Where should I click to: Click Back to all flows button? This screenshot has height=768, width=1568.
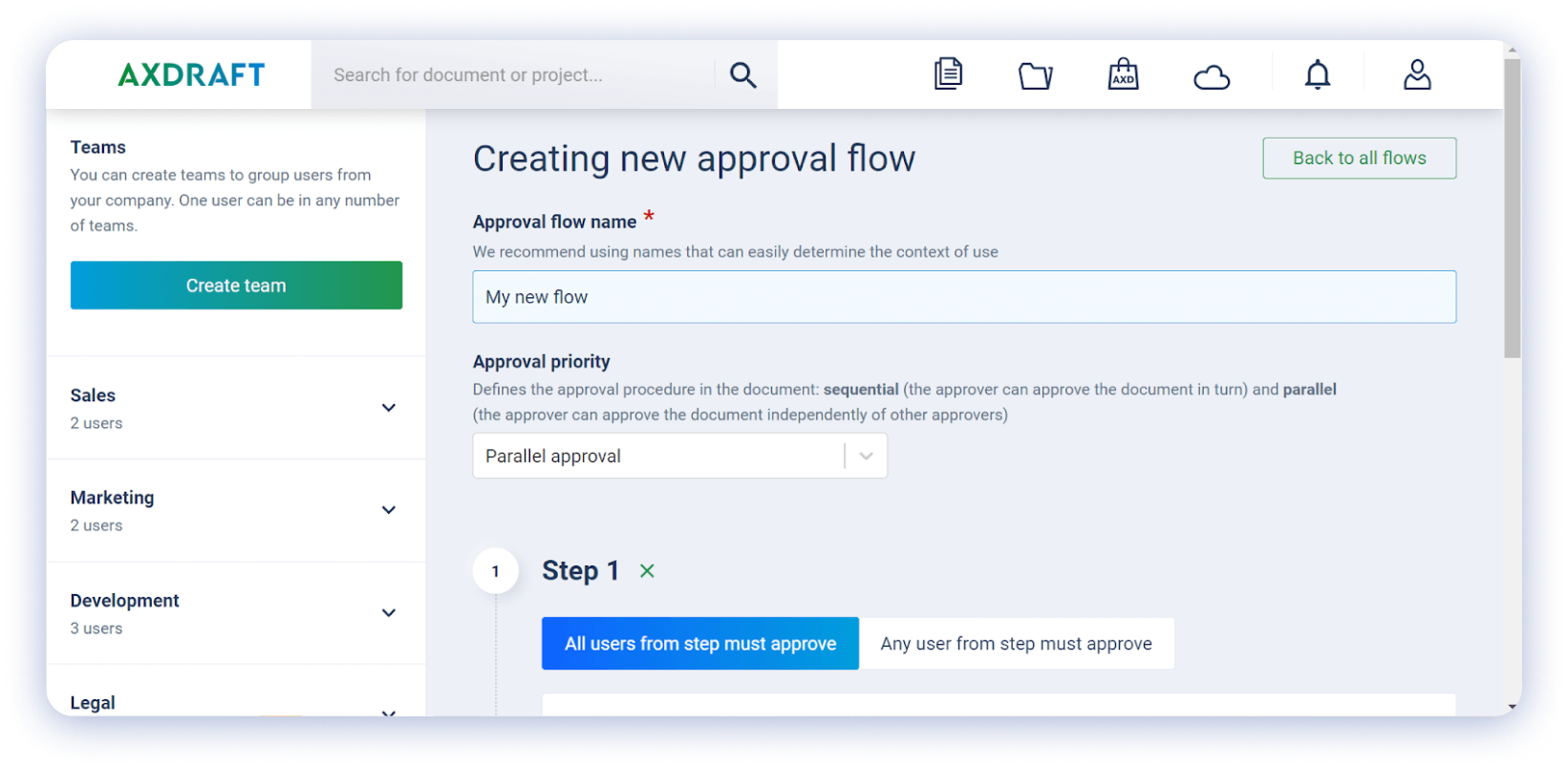(x=1359, y=159)
